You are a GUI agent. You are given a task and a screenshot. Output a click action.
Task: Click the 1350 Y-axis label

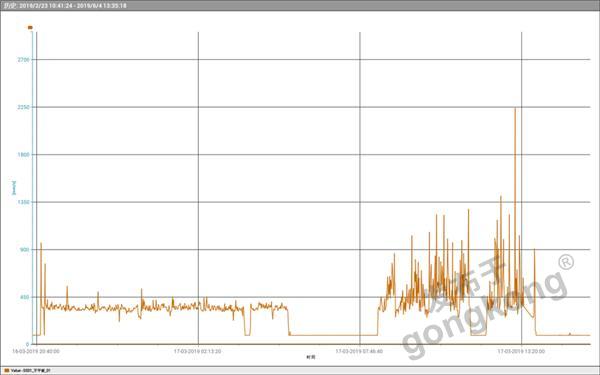(x=23, y=202)
